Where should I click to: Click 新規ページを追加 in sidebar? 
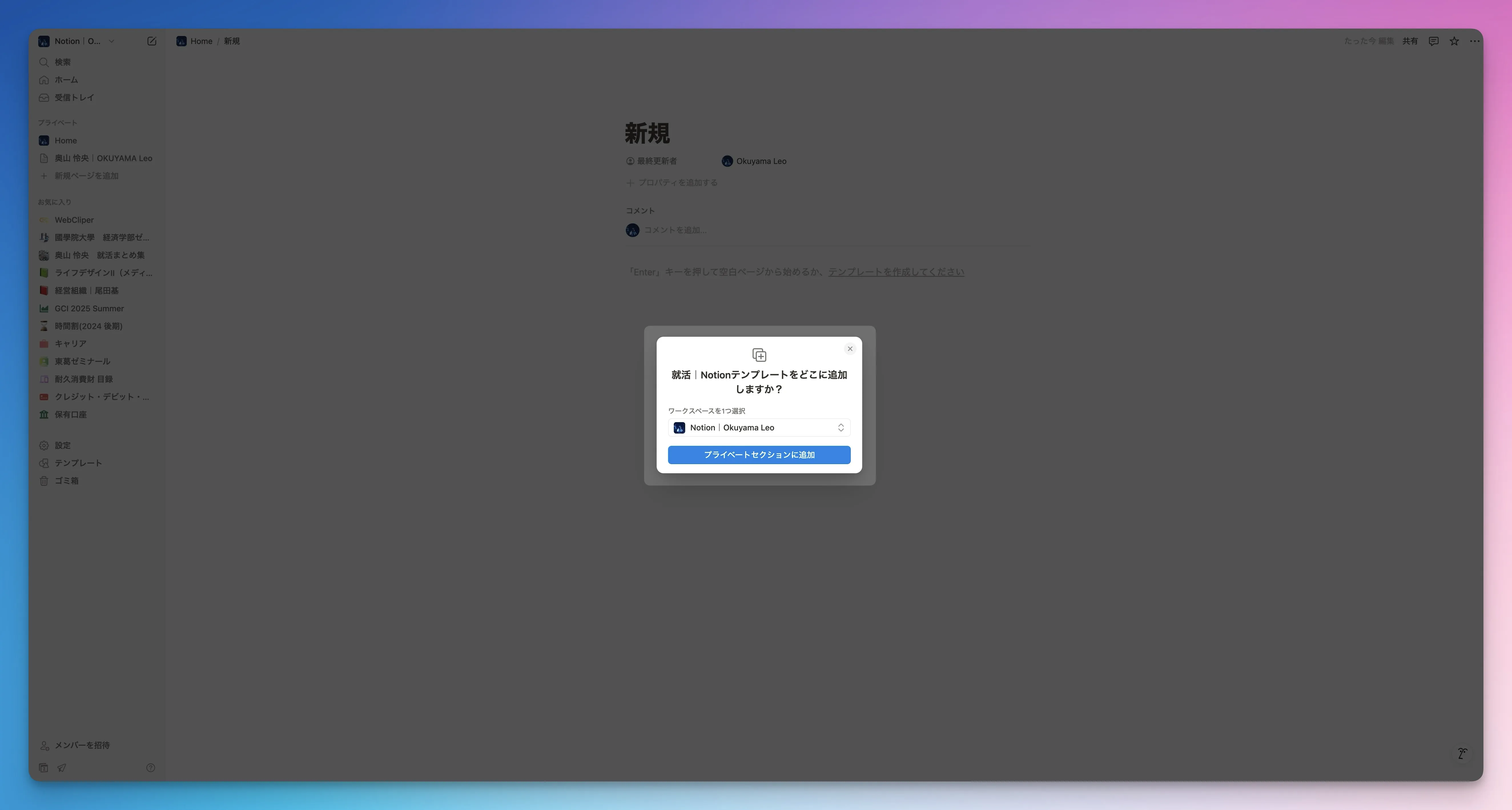(x=86, y=176)
